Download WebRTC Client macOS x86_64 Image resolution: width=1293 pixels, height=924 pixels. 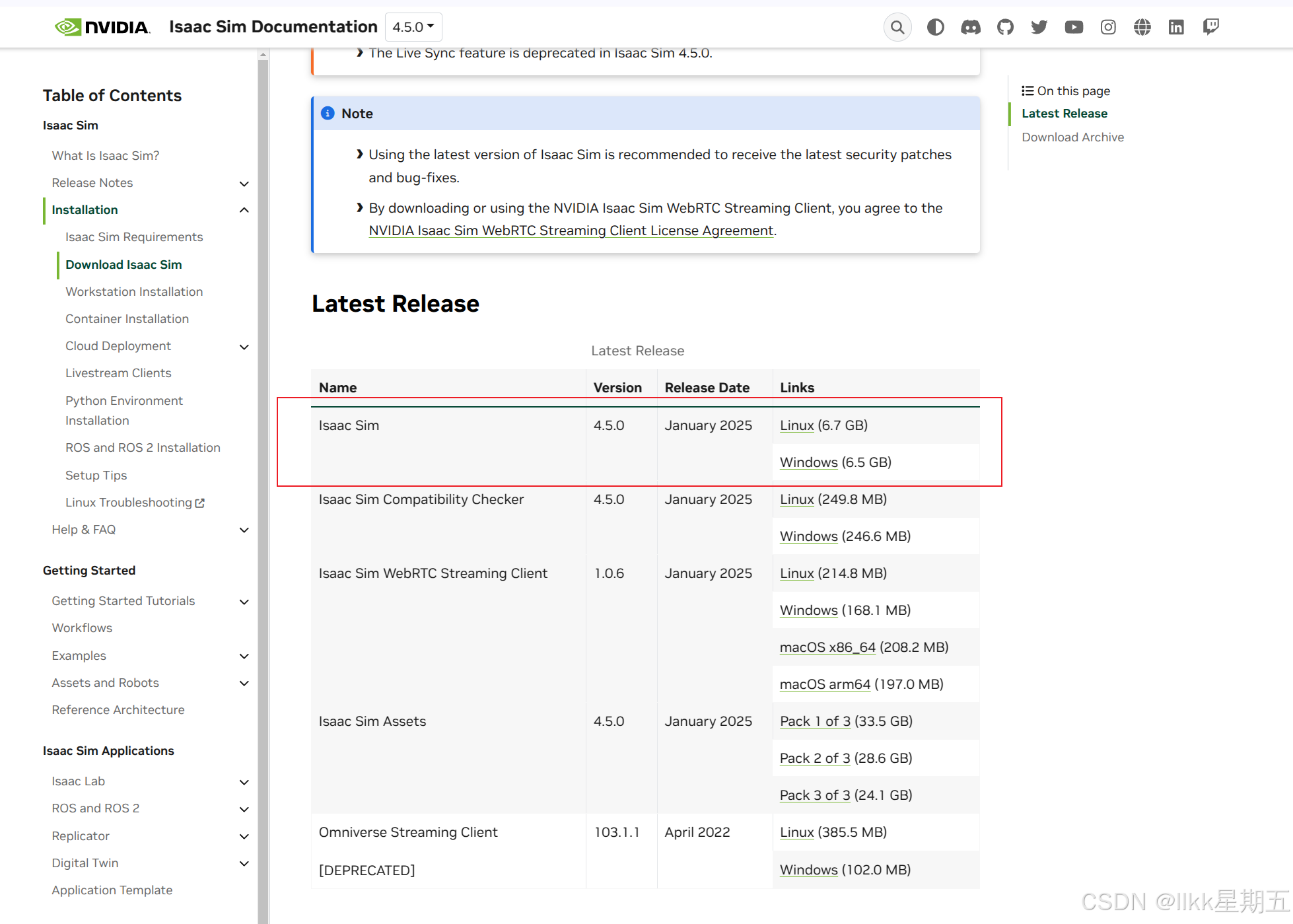pos(827,647)
